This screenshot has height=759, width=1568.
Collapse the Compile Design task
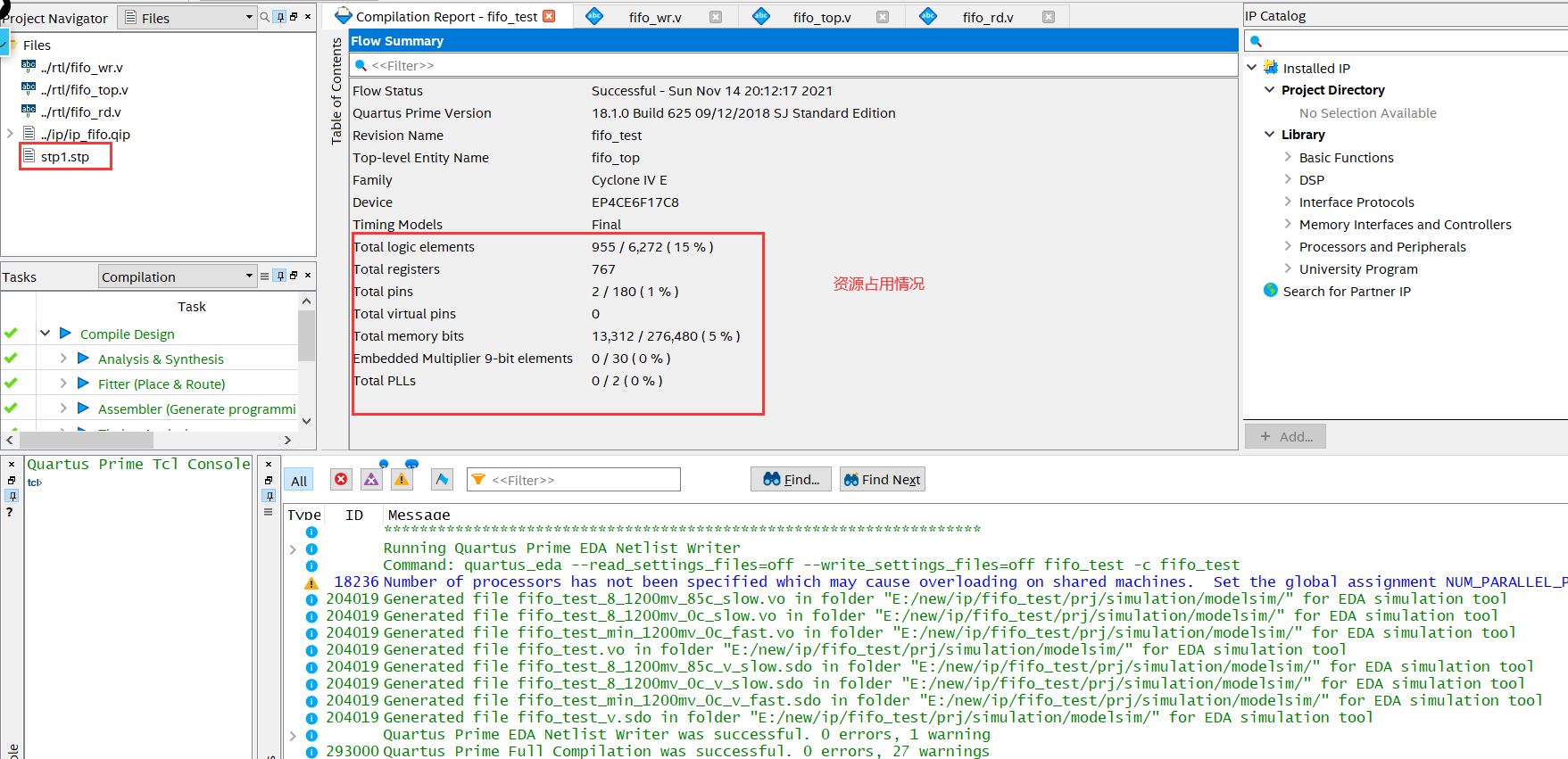(x=45, y=334)
